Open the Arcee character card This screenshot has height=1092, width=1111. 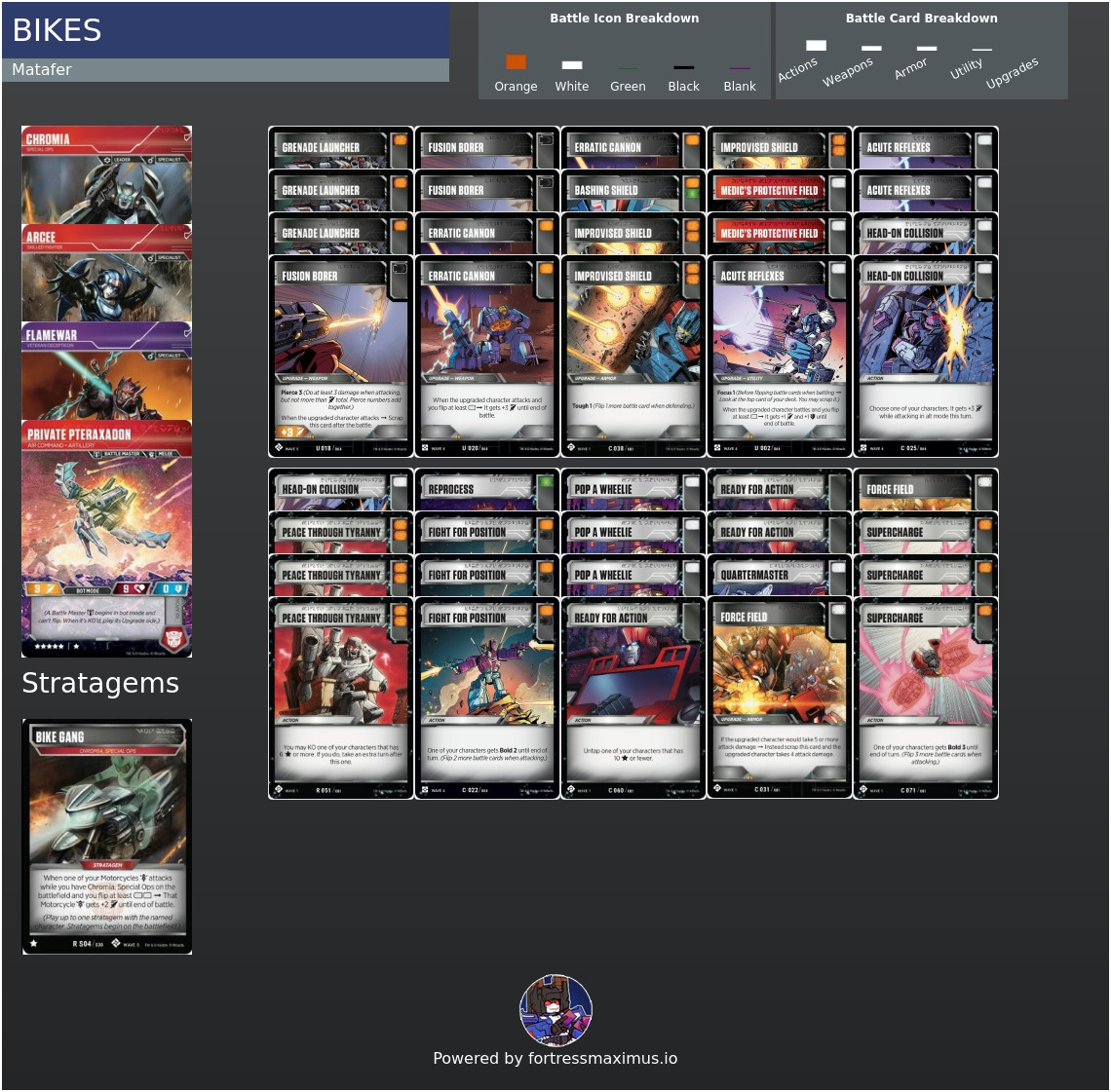point(106,273)
